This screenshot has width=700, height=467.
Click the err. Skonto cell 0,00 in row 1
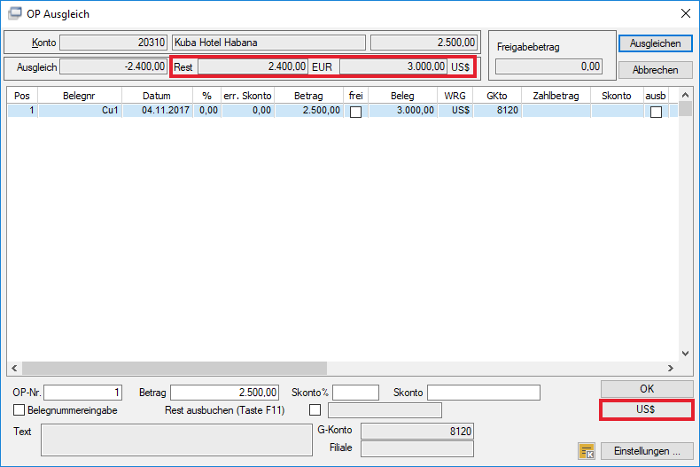248,110
